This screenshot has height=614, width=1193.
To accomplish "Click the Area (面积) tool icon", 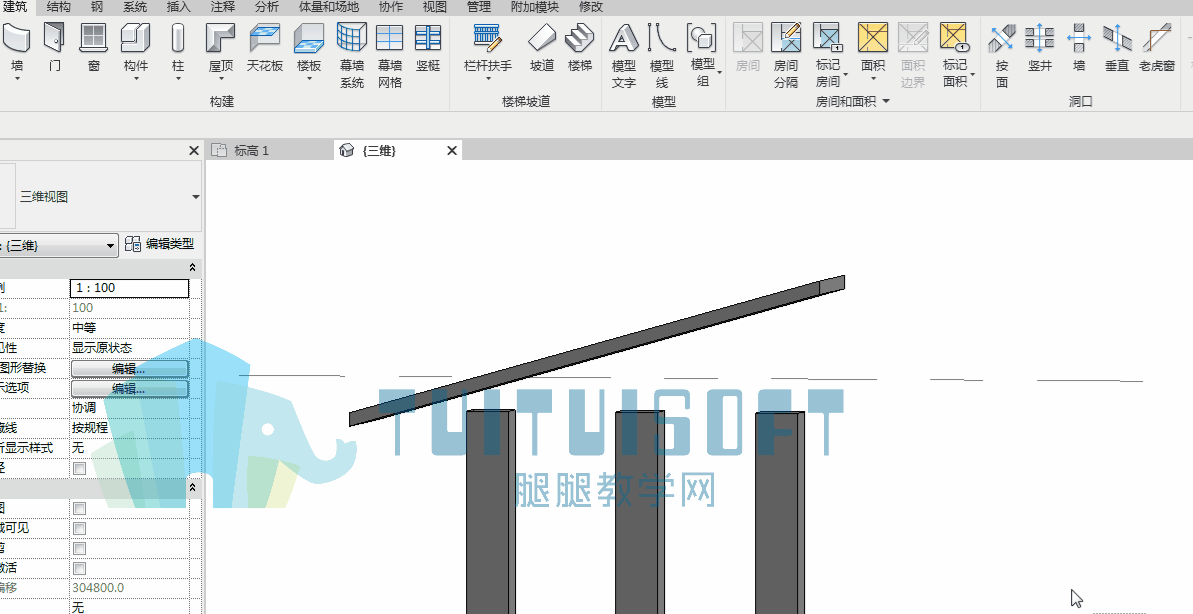I will (x=873, y=37).
